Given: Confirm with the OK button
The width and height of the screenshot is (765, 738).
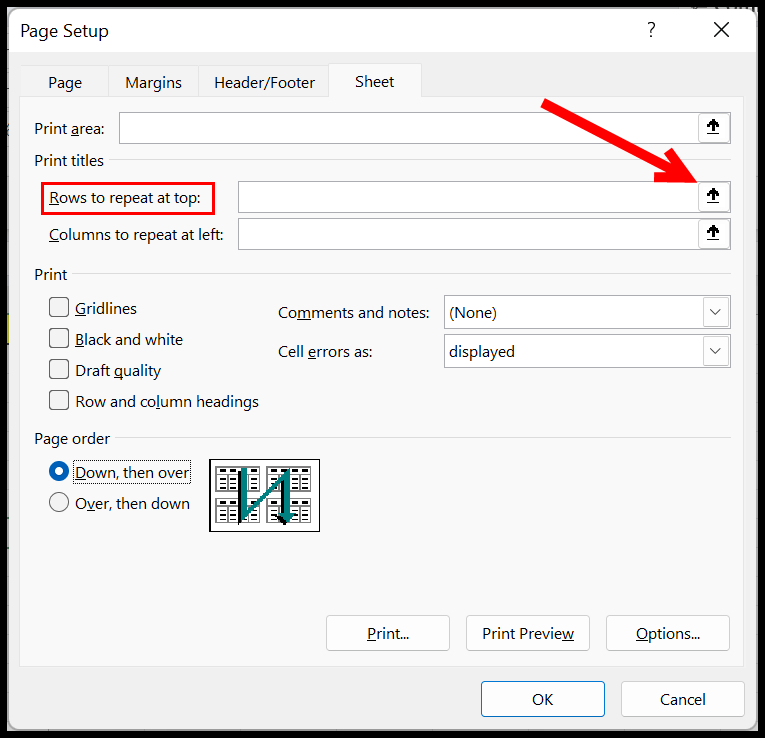Looking at the screenshot, I should point(543,699).
